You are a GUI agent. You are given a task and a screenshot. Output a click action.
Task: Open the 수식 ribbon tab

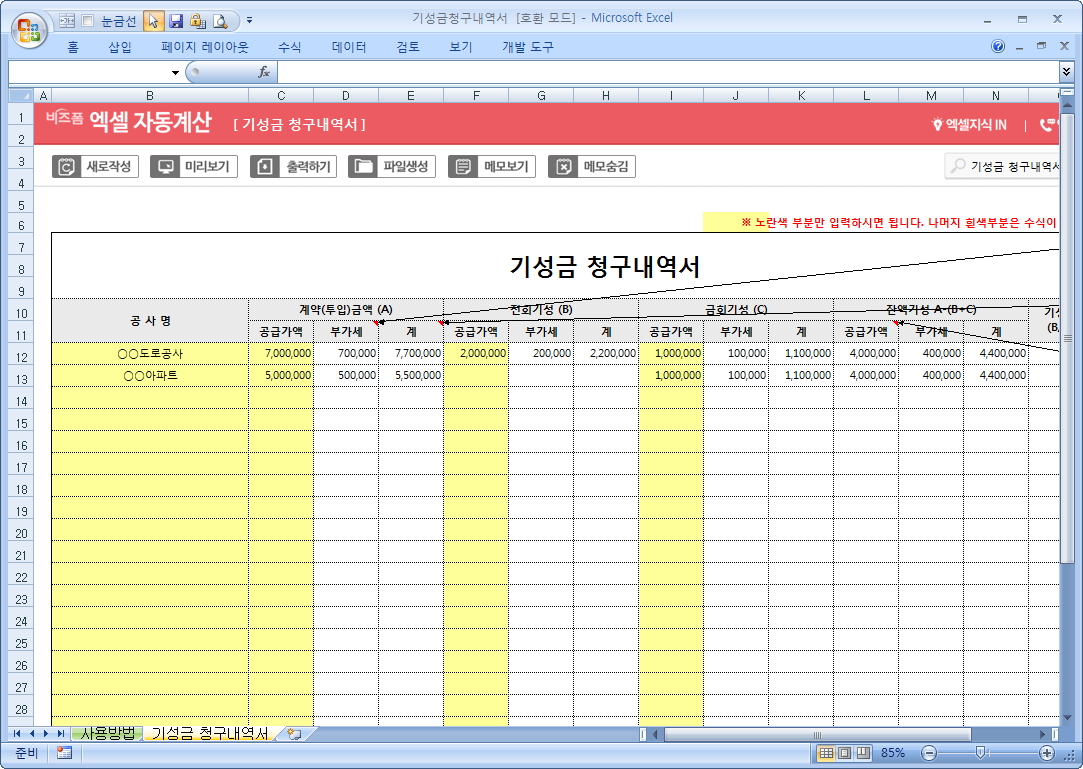pos(289,47)
